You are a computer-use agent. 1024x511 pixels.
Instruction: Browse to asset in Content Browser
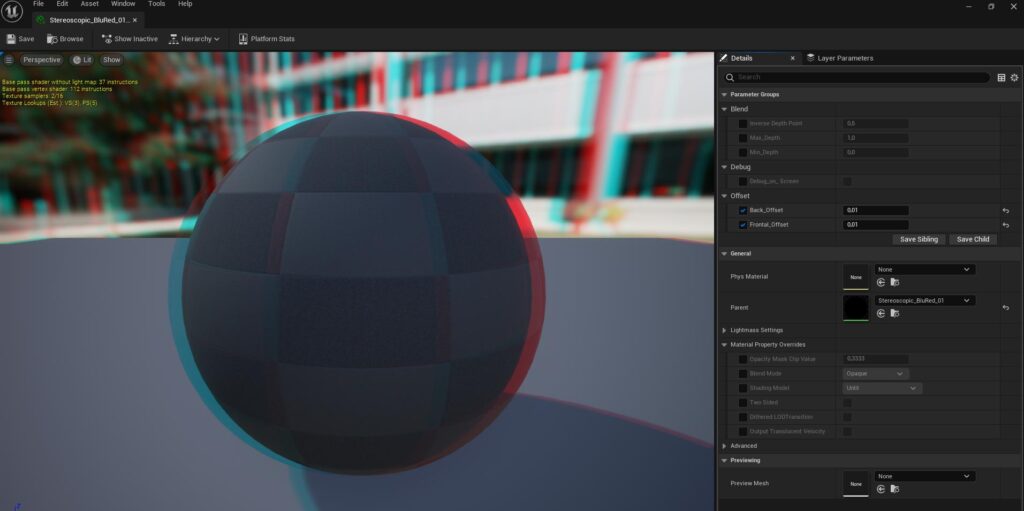pyautogui.click(x=65, y=39)
